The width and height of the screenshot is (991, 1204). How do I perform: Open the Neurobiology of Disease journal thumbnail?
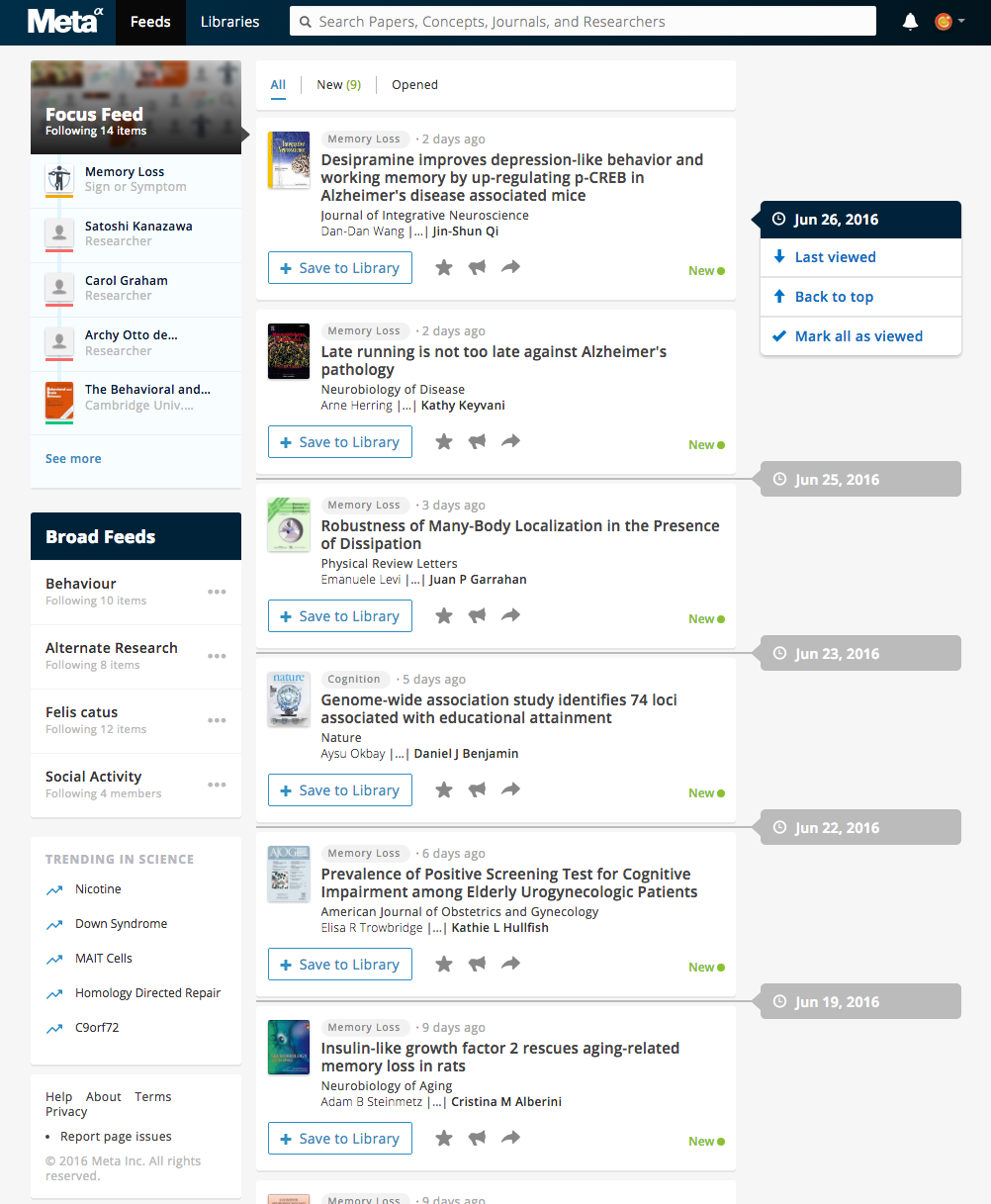(x=289, y=351)
